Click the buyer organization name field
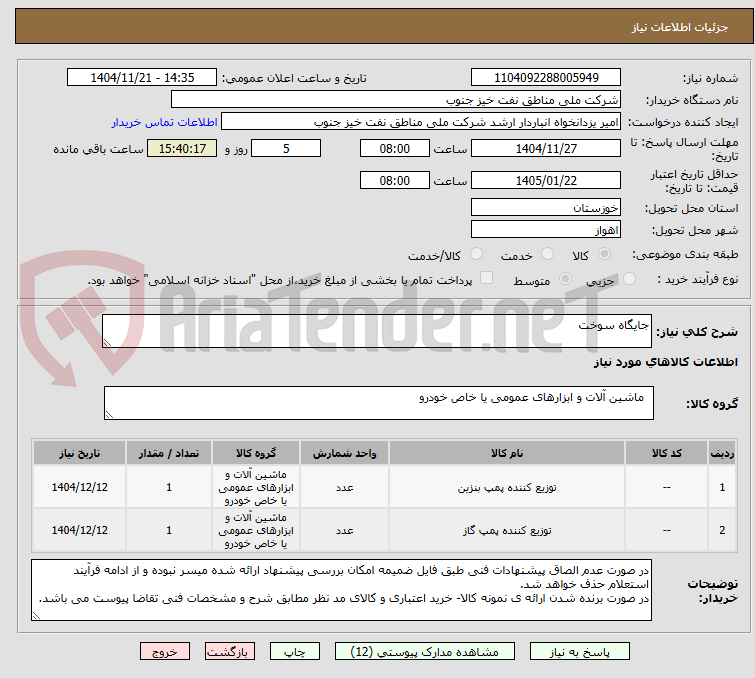755x678 pixels. click(396, 100)
